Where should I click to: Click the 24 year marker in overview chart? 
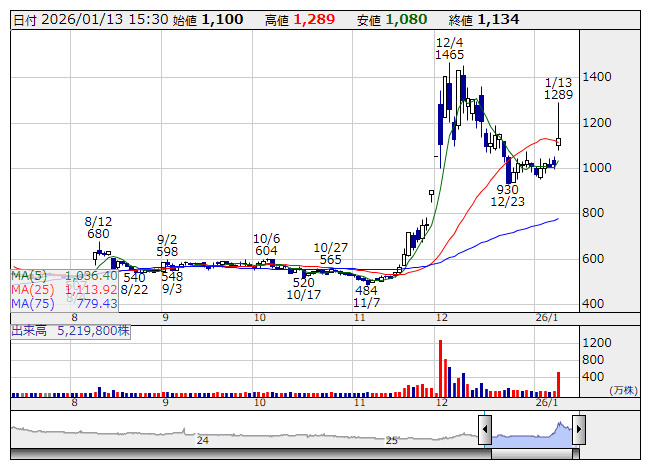pos(202,440)
